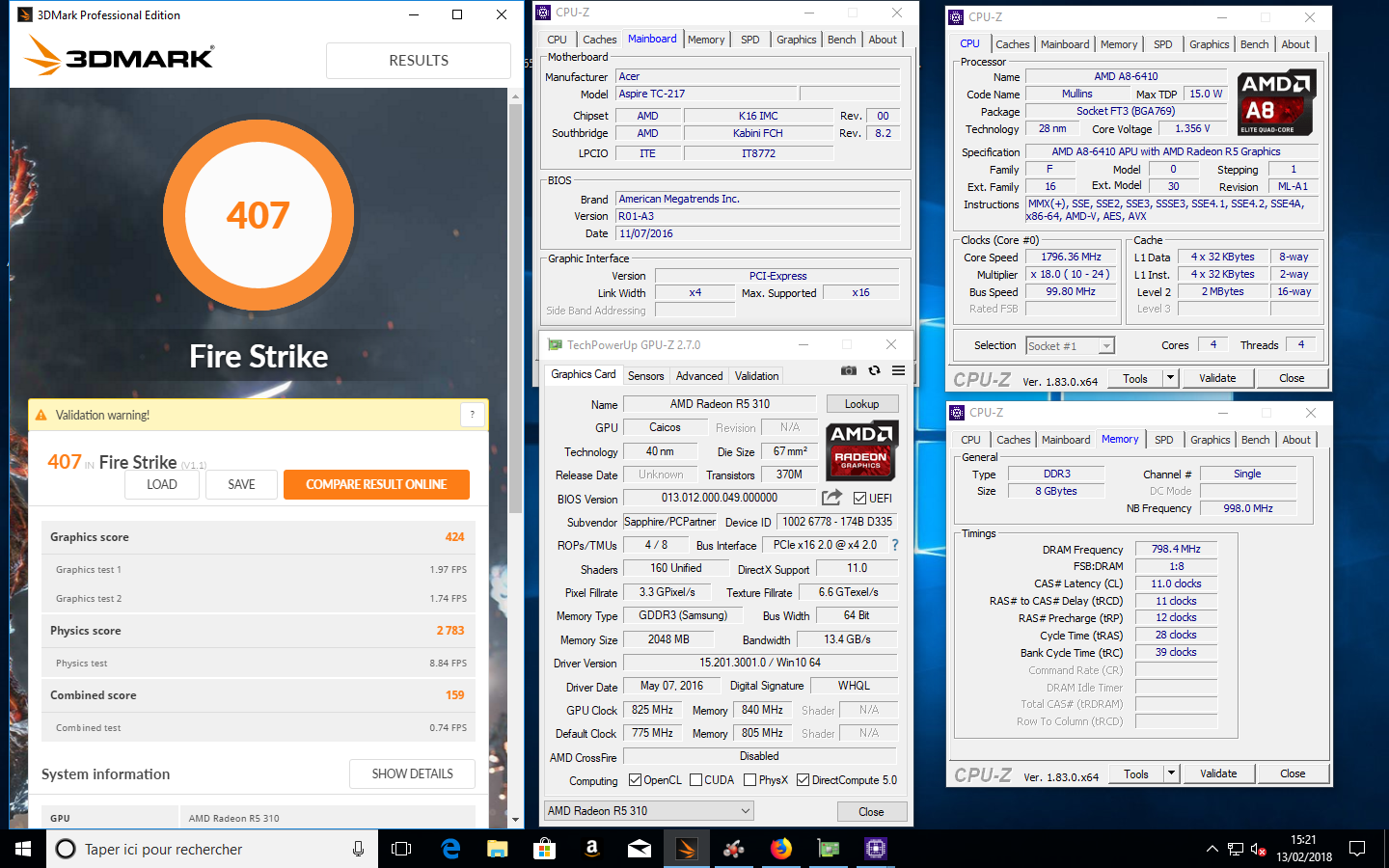Select Graphics tab in the CPU-Z Mainboard window

(797, 40)
